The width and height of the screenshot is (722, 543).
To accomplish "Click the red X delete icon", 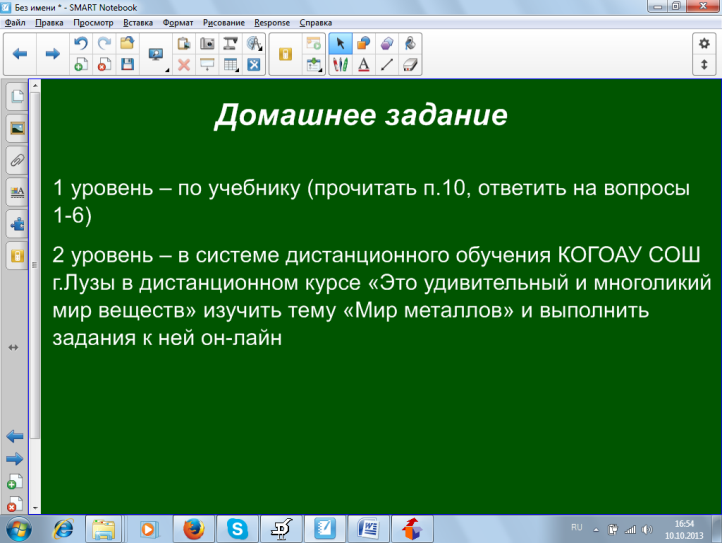I will [184, 64].
